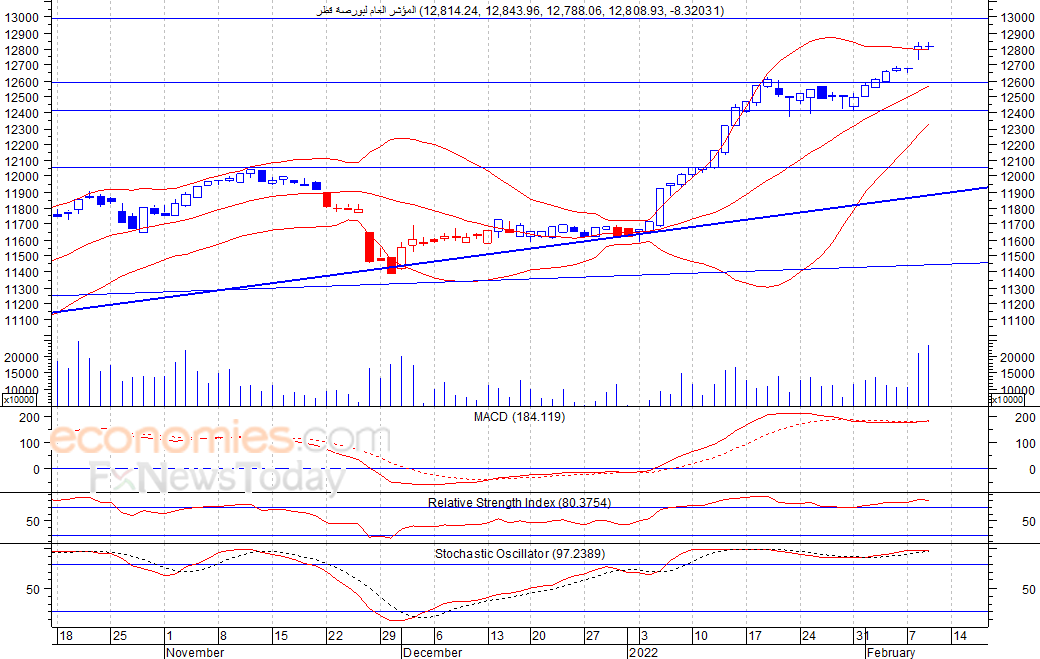Click date label 22 on the time axis
Screen dimensions: 1040x659
click(336, 636)
